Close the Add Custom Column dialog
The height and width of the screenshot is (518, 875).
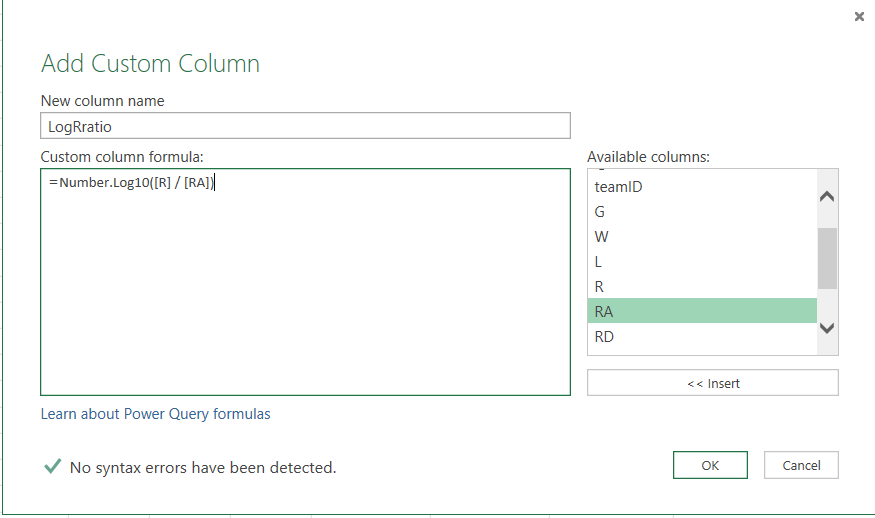(859, 17)
